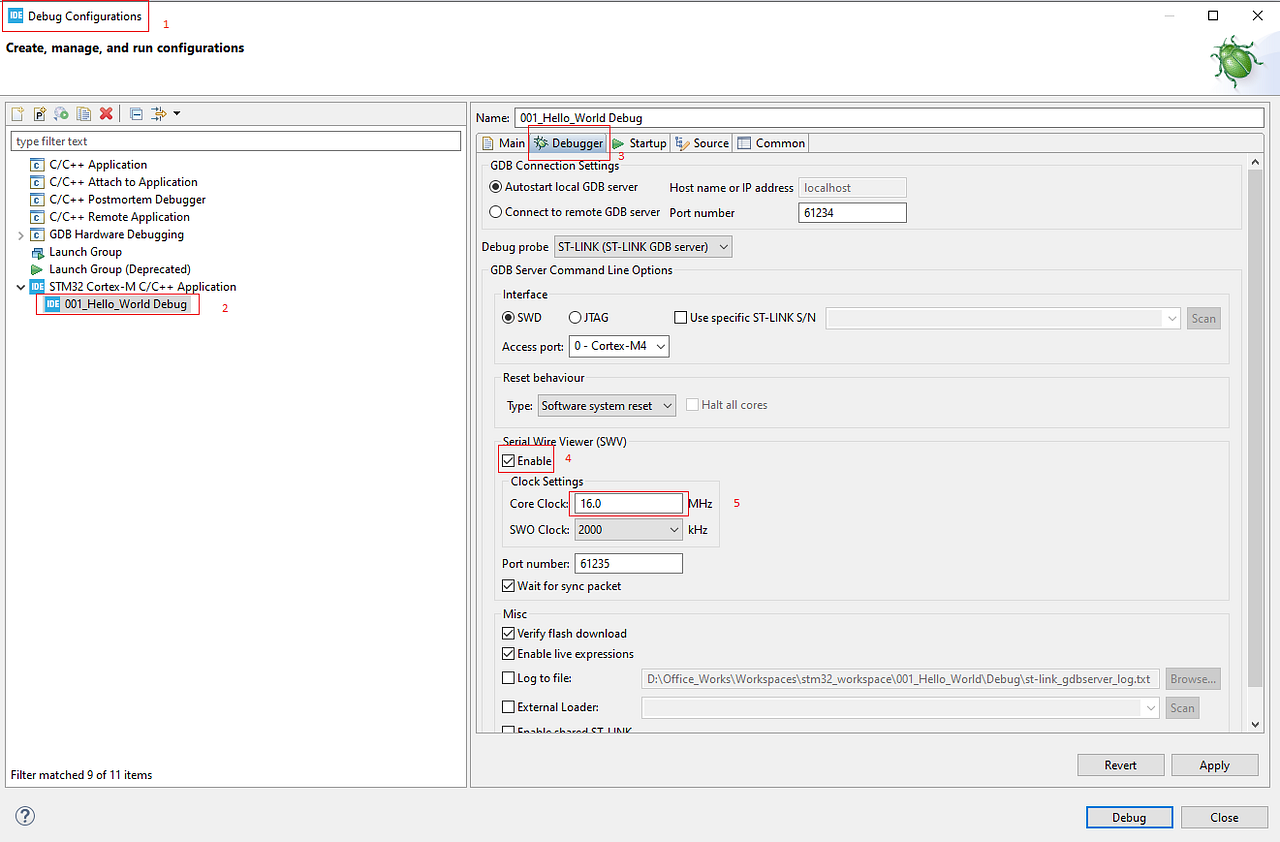Select the JTAG interface radio button
Screen dimensions: 1280x842
point(573,317)
